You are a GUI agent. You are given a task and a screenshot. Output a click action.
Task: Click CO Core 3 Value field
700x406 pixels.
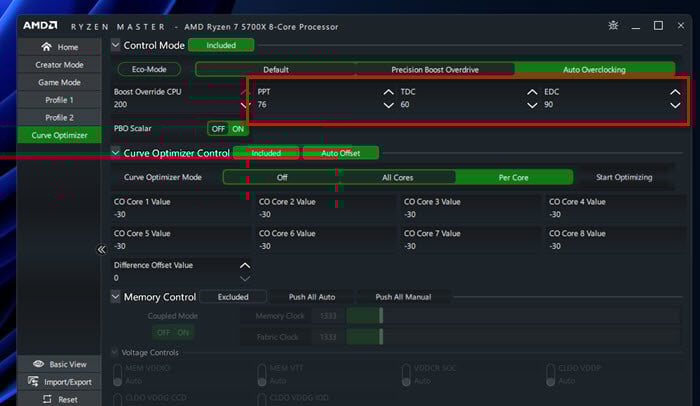471,208
